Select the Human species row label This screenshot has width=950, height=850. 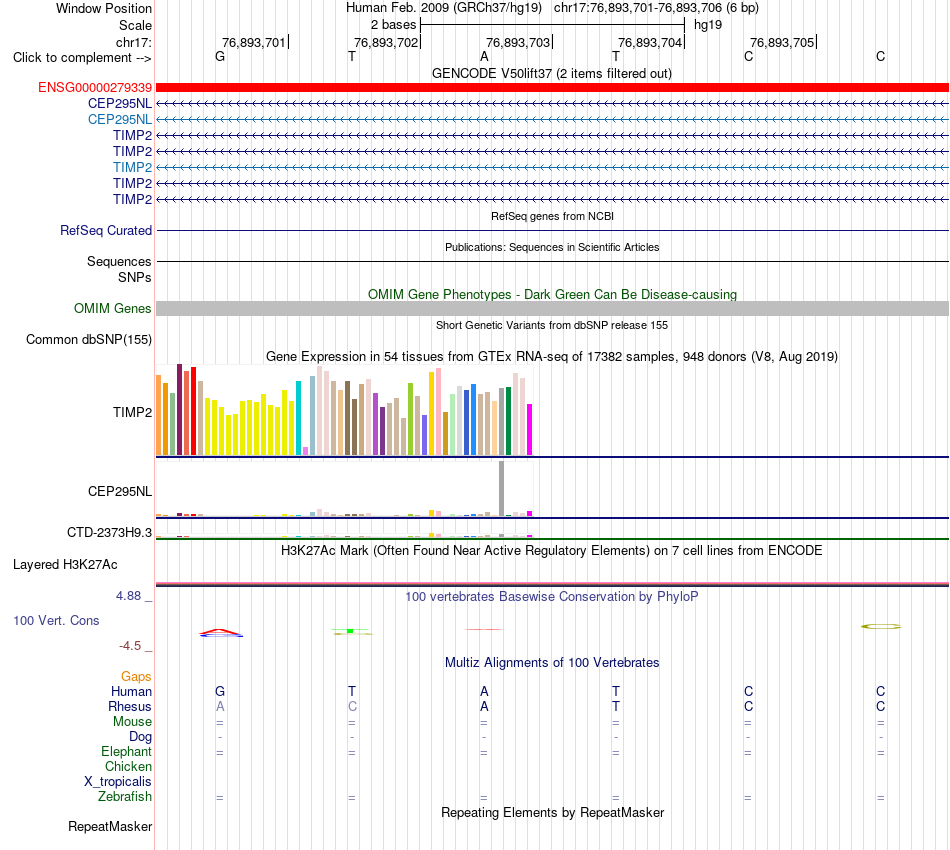tap(131, 691)
